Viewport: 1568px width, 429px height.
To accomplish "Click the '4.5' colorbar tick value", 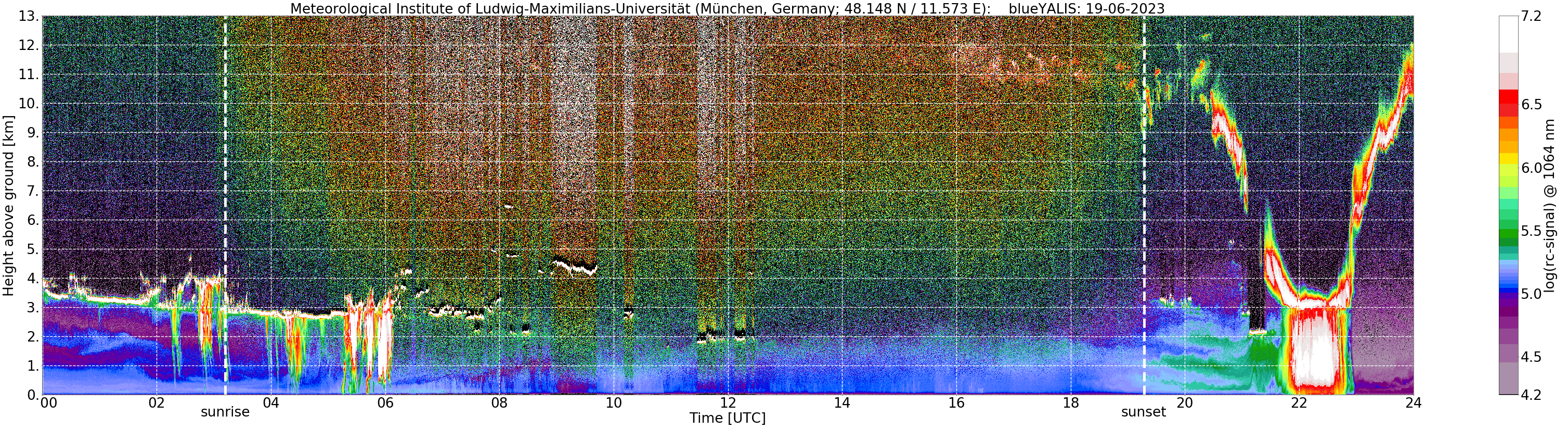I will coord(1531,357).
